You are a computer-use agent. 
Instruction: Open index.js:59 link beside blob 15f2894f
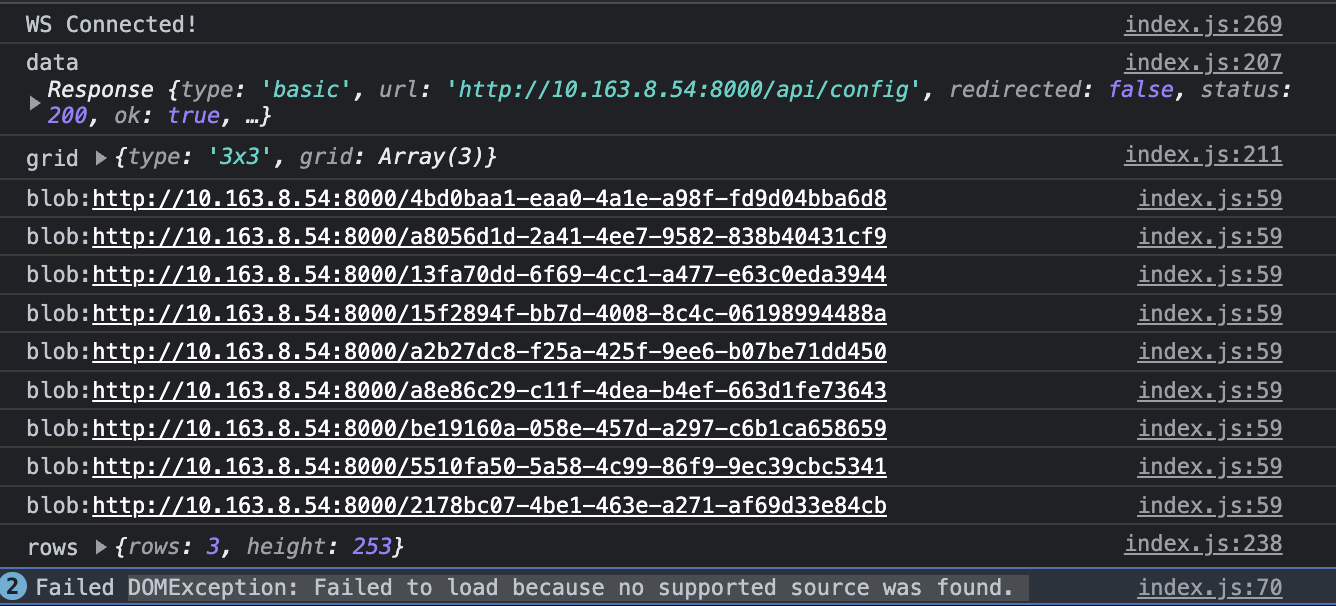click(1210, 314)
